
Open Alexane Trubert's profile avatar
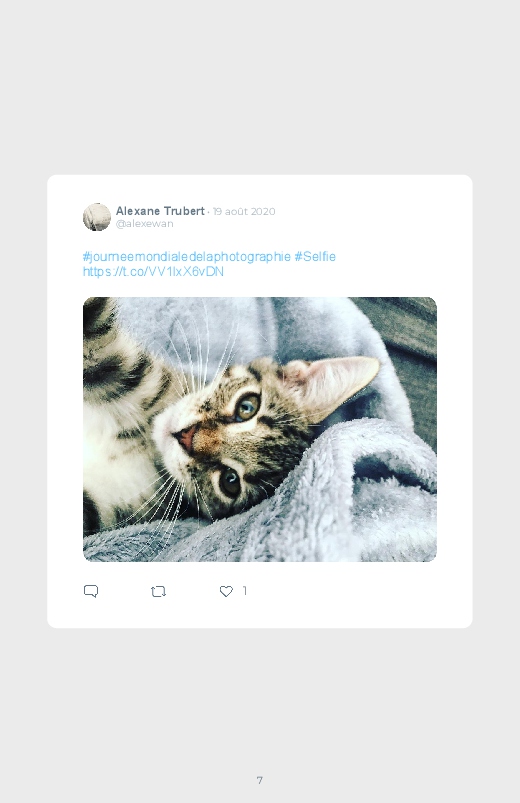(97, 217)
